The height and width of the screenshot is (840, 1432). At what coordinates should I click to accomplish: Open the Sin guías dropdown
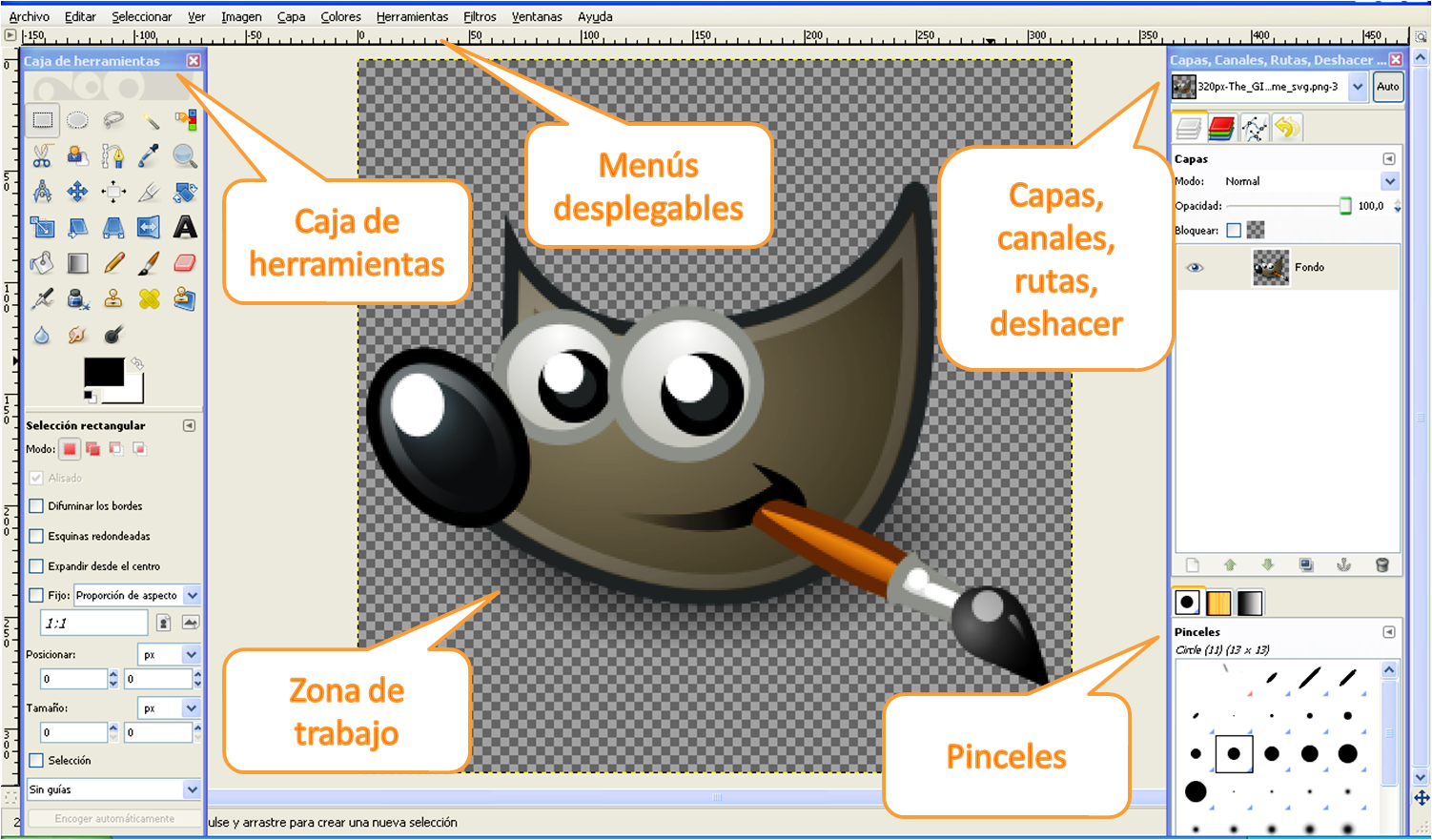coord(113,789)
